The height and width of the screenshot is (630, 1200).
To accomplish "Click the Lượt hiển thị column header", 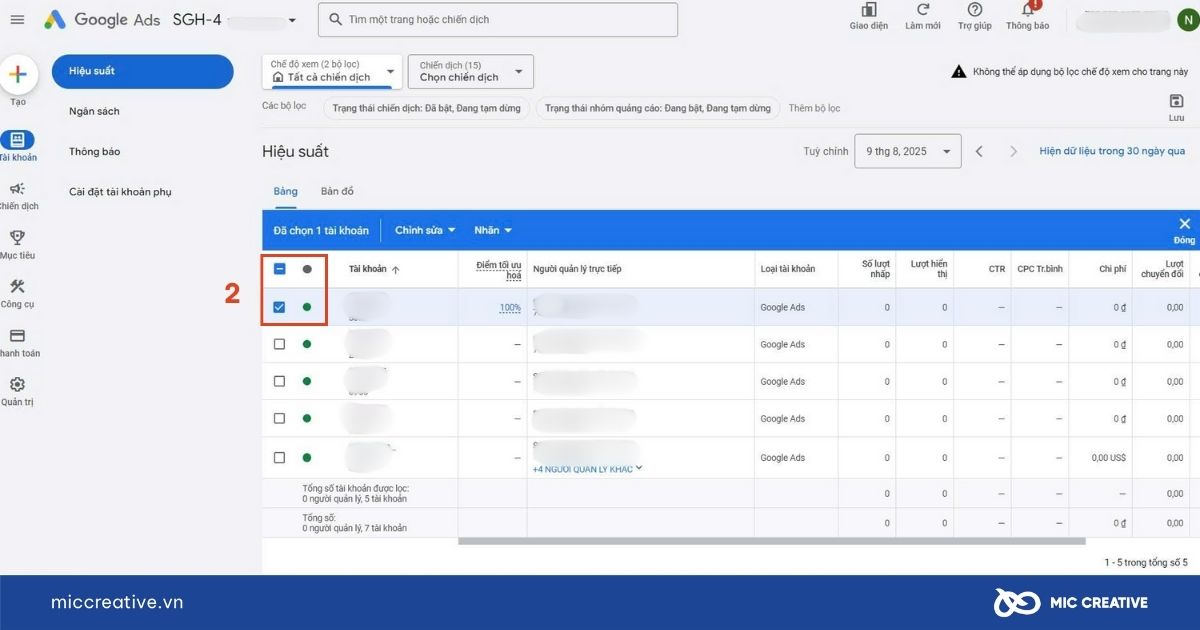I will tap(929, 269).
